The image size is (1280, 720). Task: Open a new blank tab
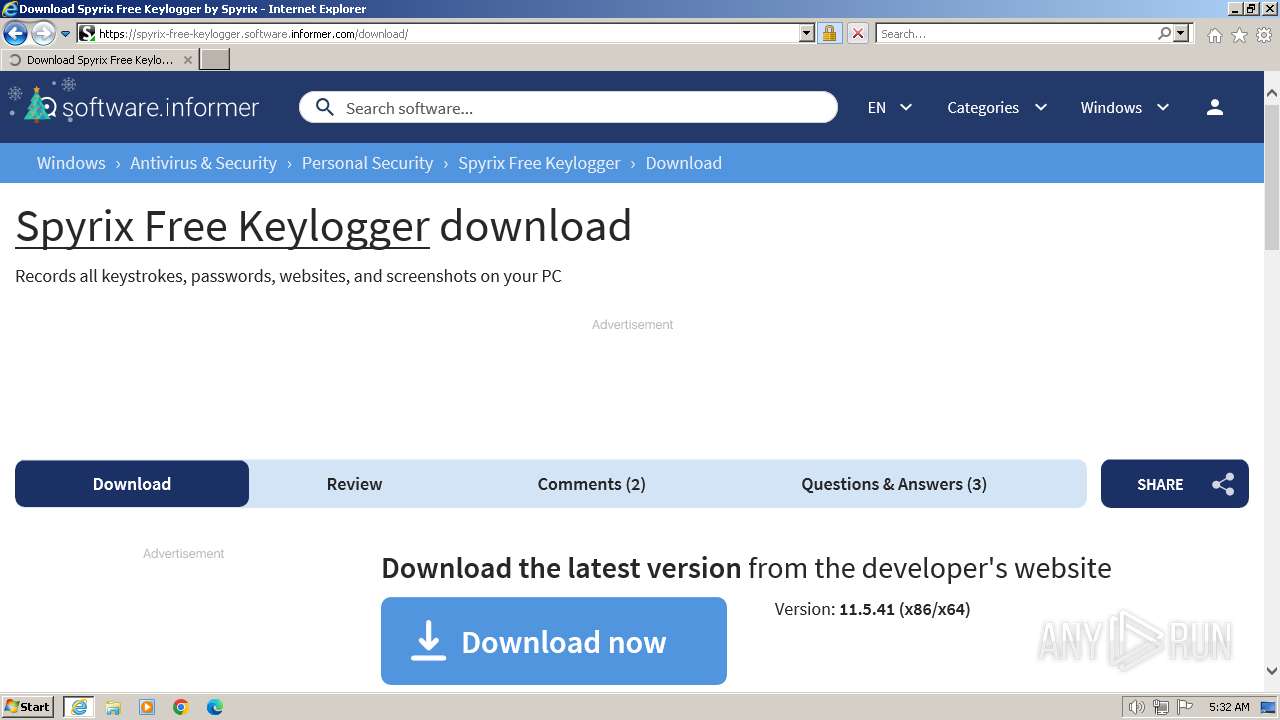pyautogui.click(x=215, y=60)
